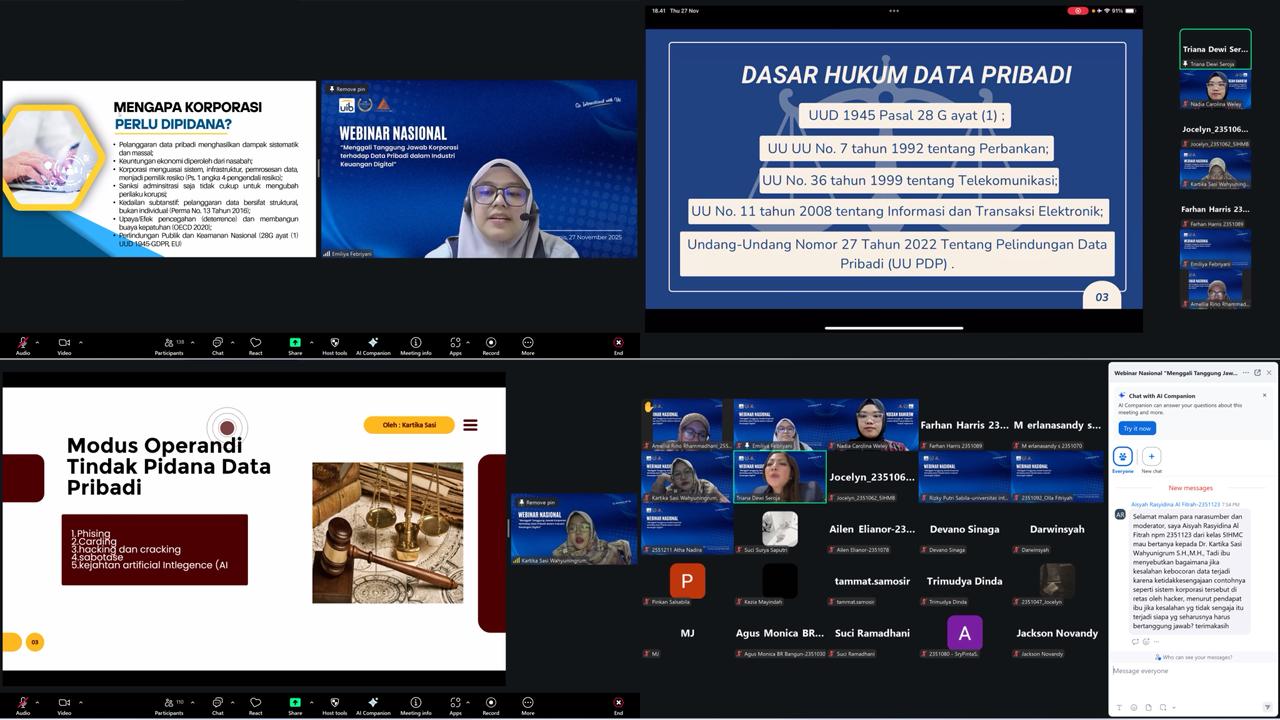Image resolution: width=1280 pixels, height=720 pixels.
Task: Expand the Audio options chevron
Action: [x=36, y=702]
